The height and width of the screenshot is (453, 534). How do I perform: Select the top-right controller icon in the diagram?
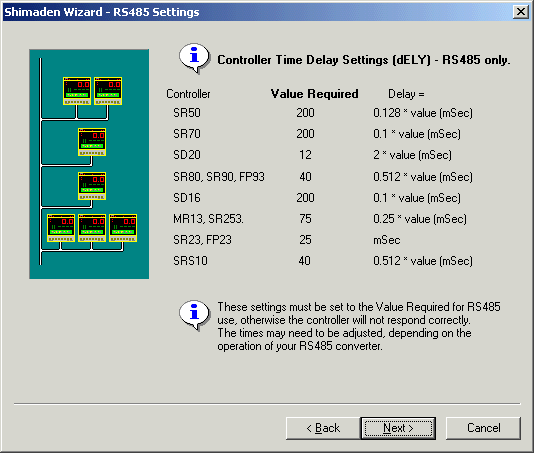(108, 91)
